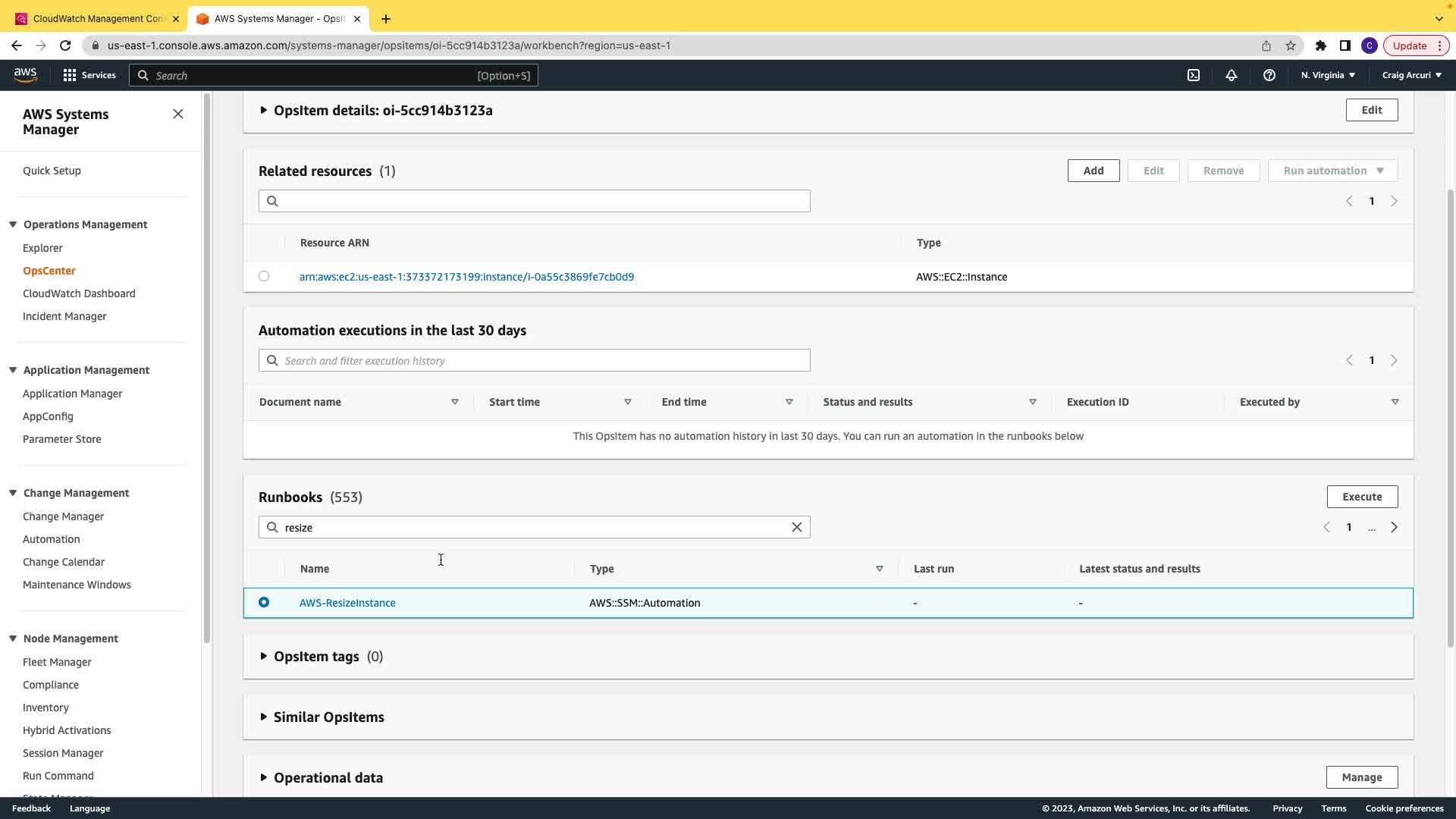Open AWS CloudShell icon in top bar

(x=1194, y=75)
